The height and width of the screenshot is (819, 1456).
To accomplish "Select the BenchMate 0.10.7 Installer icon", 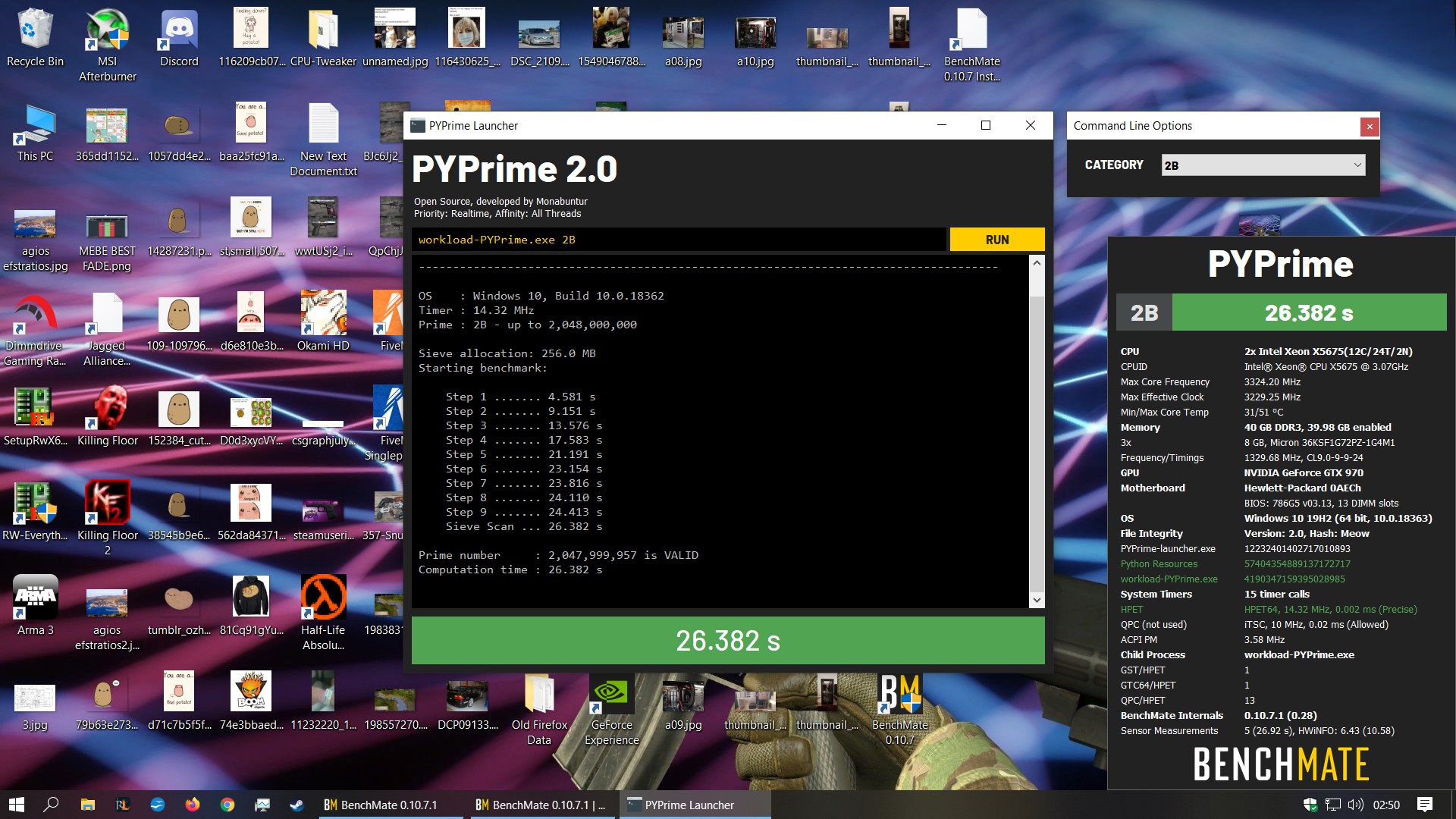I will 972,45.
